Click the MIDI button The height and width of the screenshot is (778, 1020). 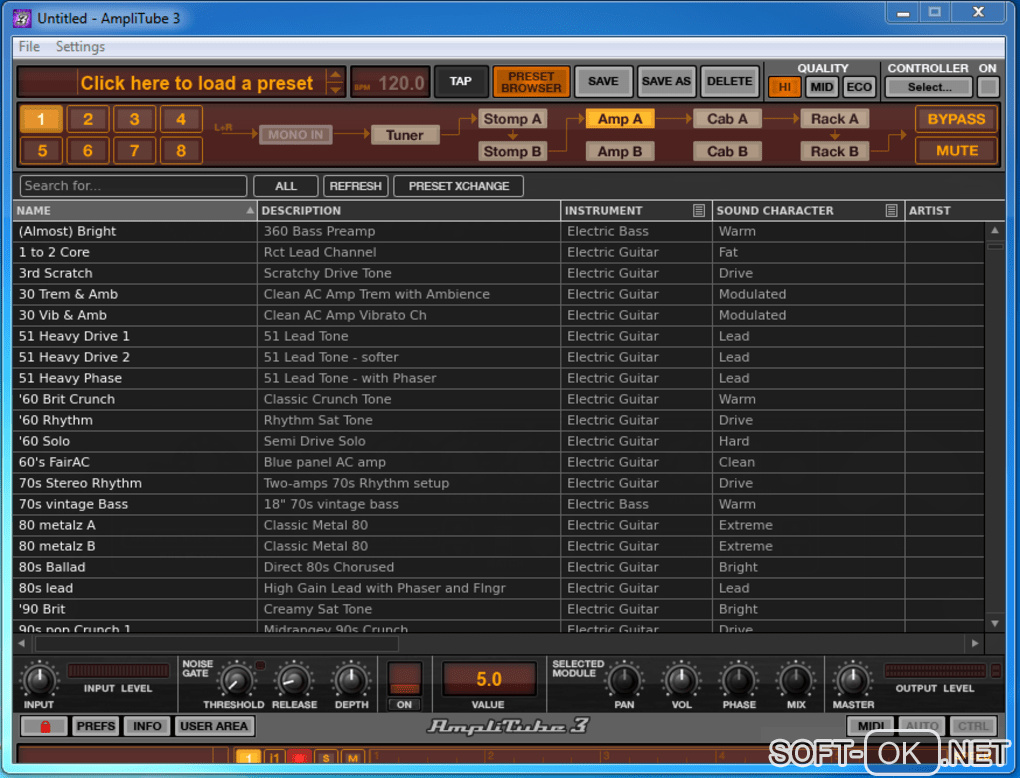[x=870, y=726]
